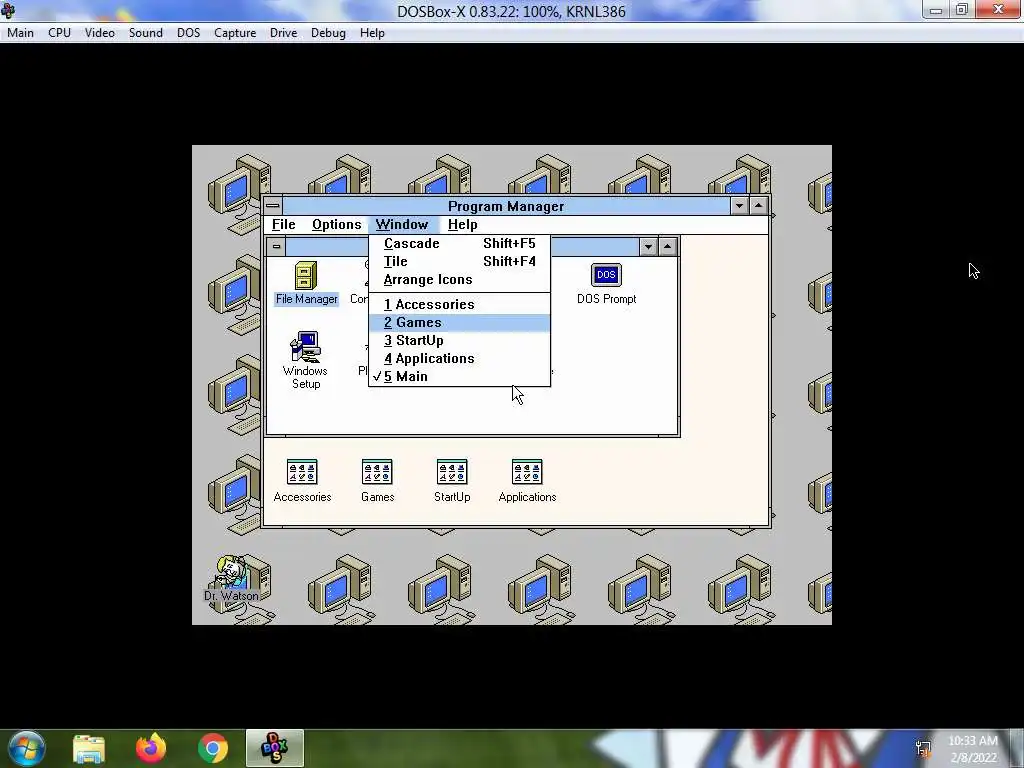Select 2 Games in the Window menu
1024x768 pixels.
(460, 323)
